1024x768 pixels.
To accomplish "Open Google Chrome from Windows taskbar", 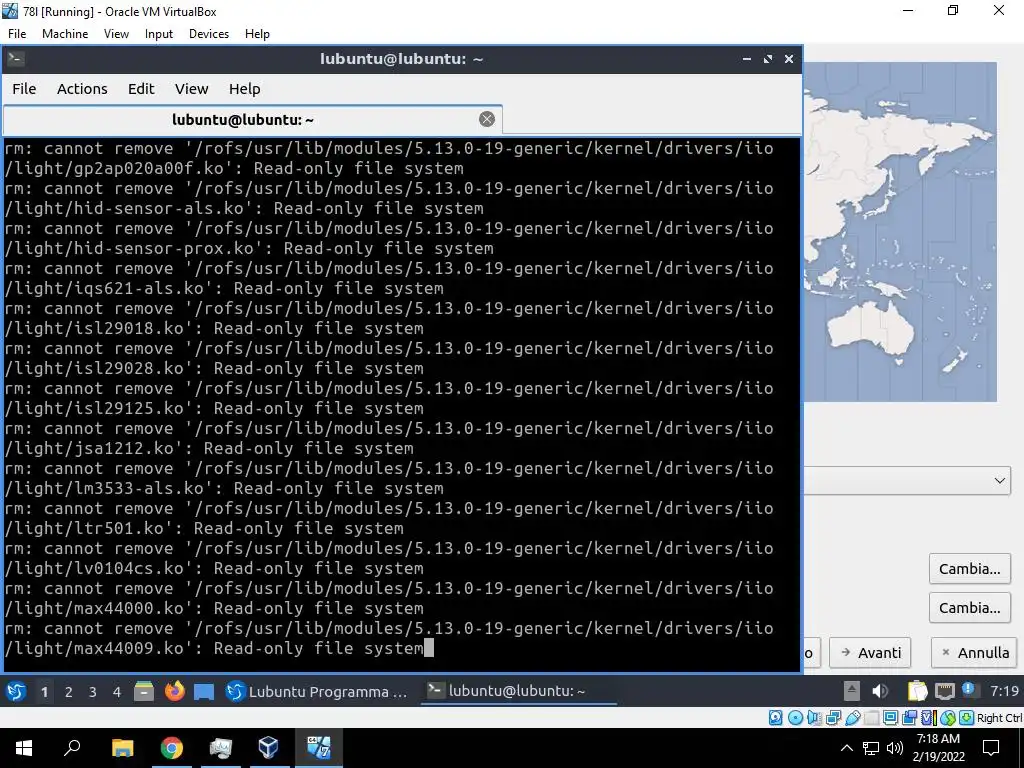I will [171, 748].
